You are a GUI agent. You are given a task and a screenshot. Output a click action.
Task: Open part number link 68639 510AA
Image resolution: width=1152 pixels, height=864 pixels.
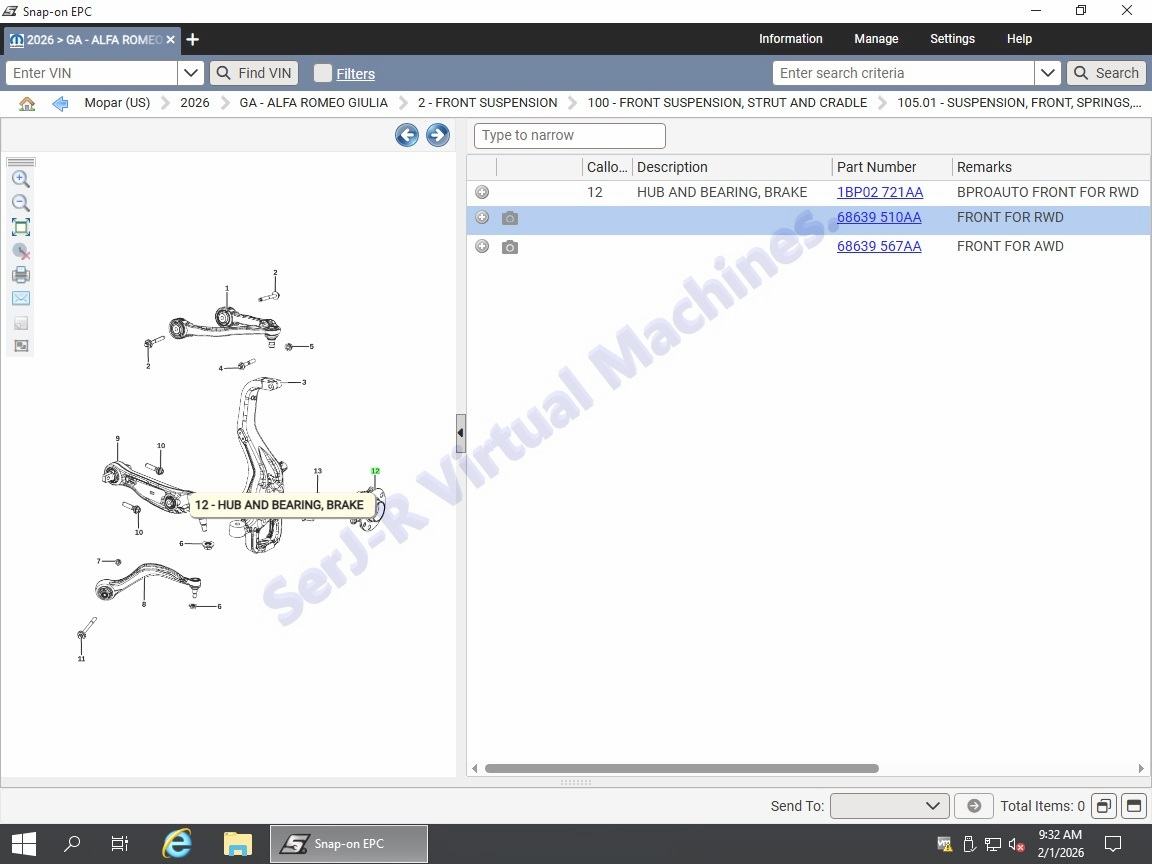(x=878, y=218)
